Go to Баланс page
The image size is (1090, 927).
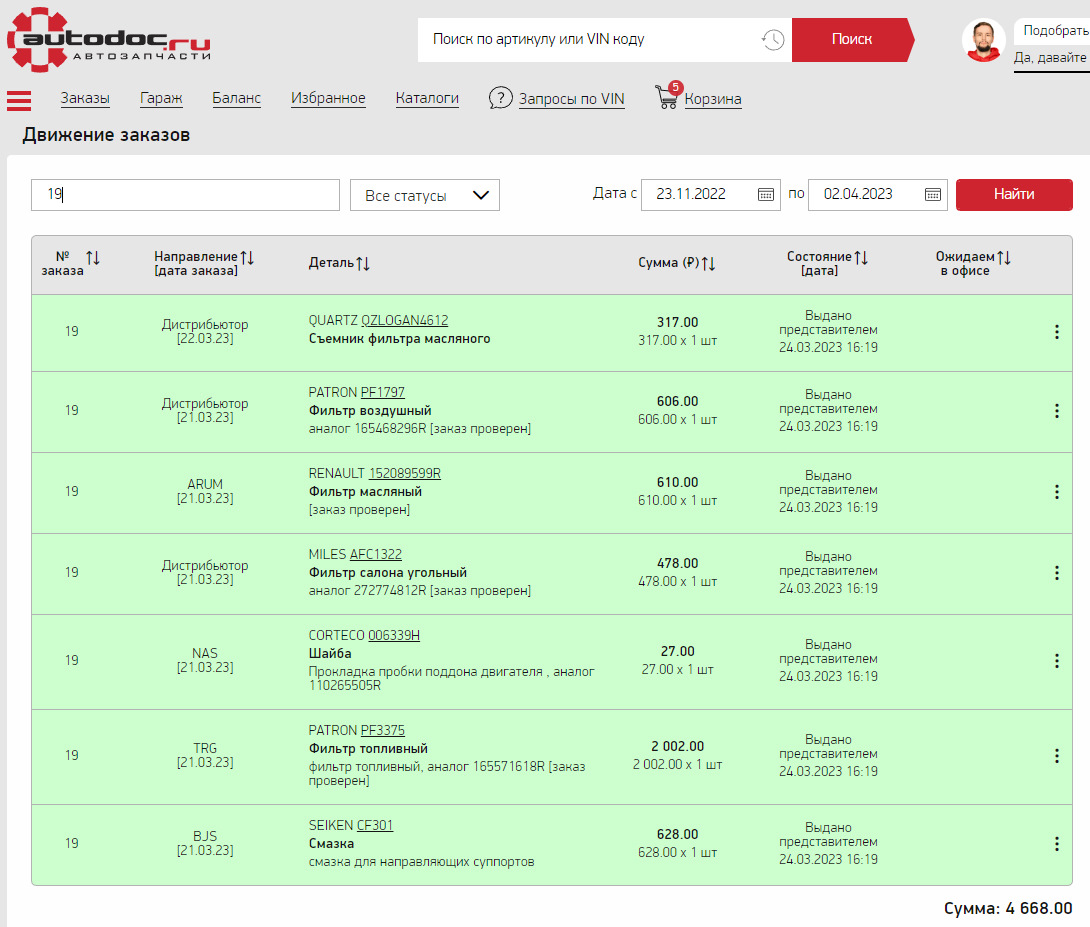tap(236, 98)
